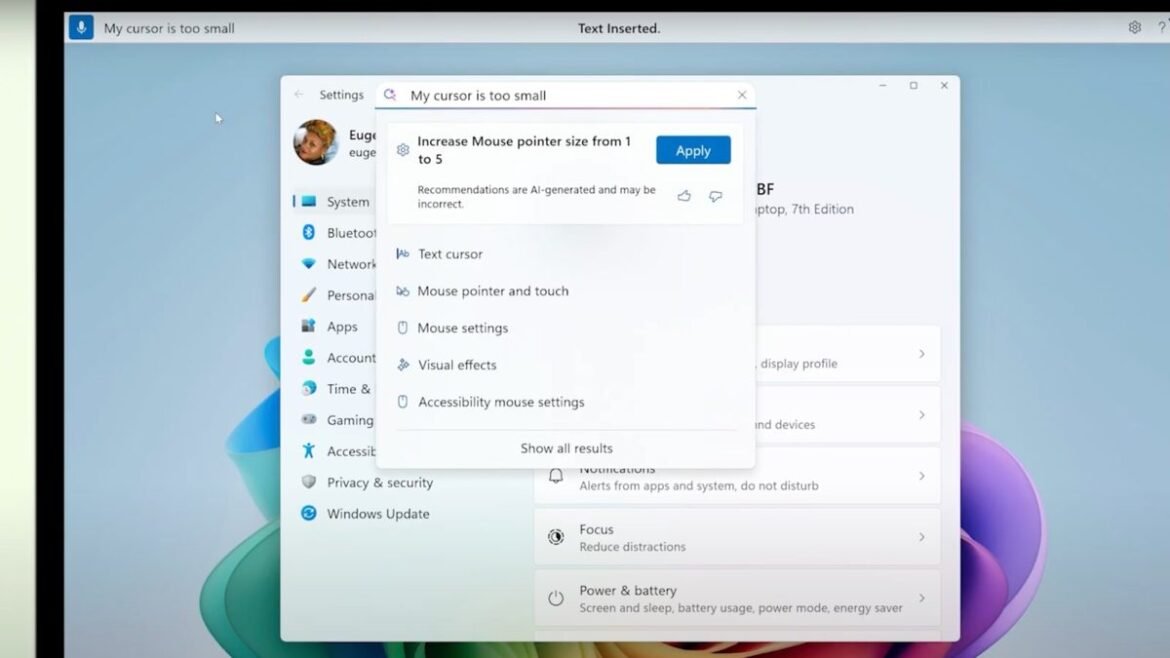Viewport: 1170px width, 658px height.
Task: Expand the Focus settings row
Action: [737, 537]
